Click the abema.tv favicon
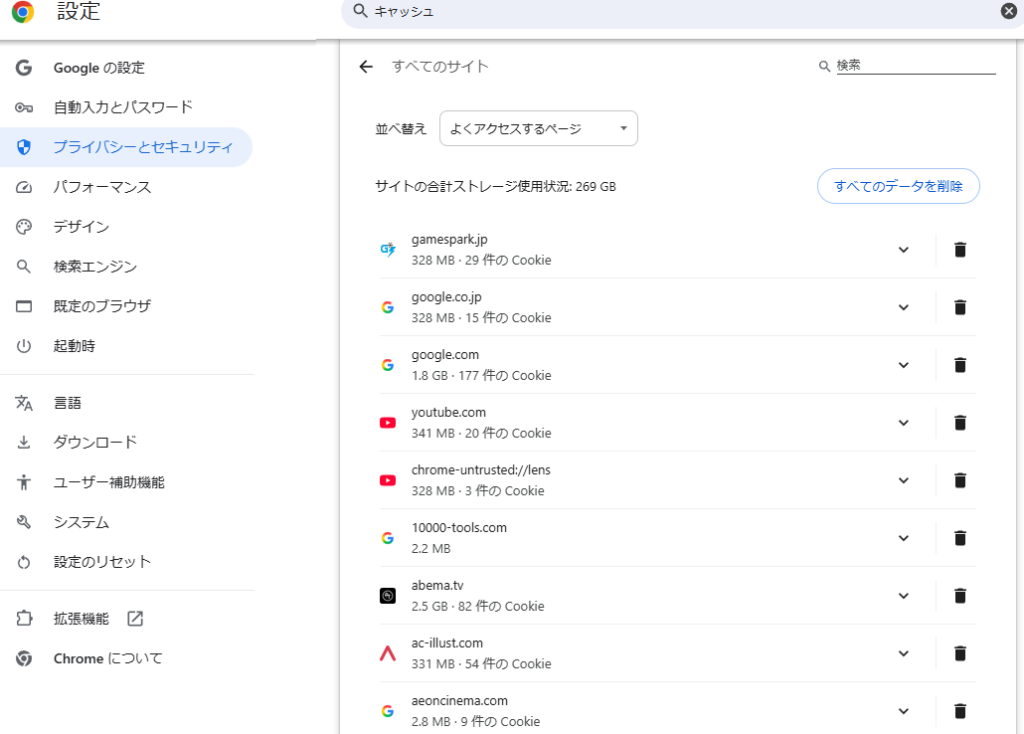 coord(388,596)
